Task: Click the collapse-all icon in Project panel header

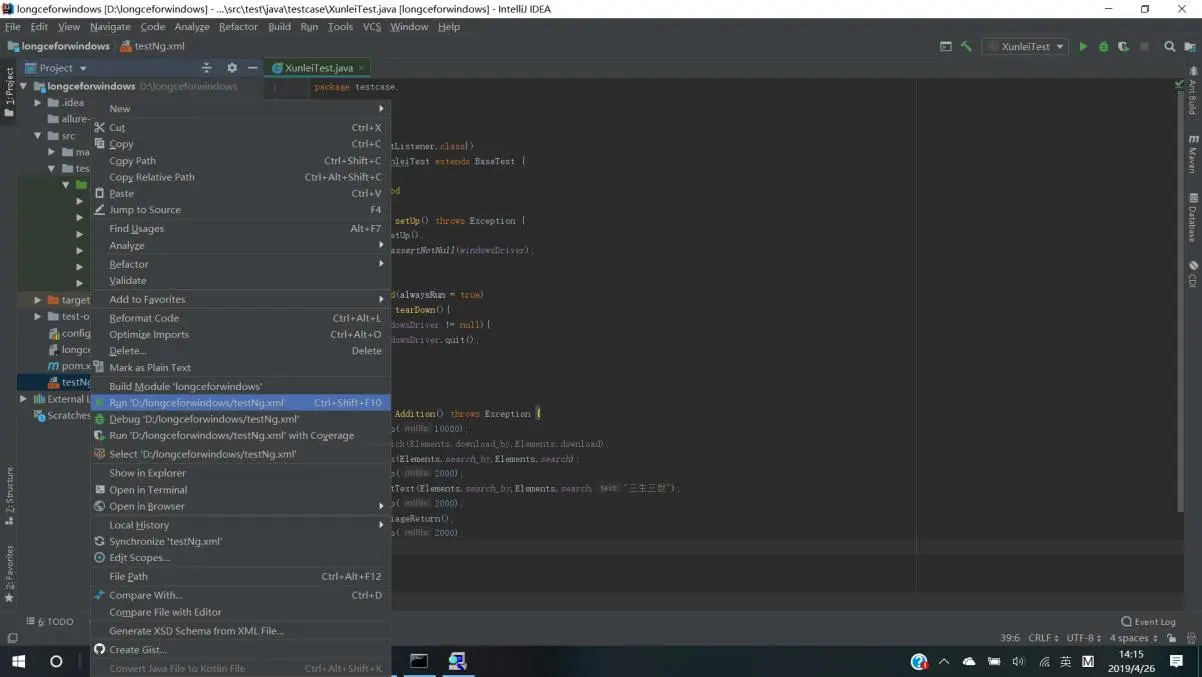Action: (207, 68)
